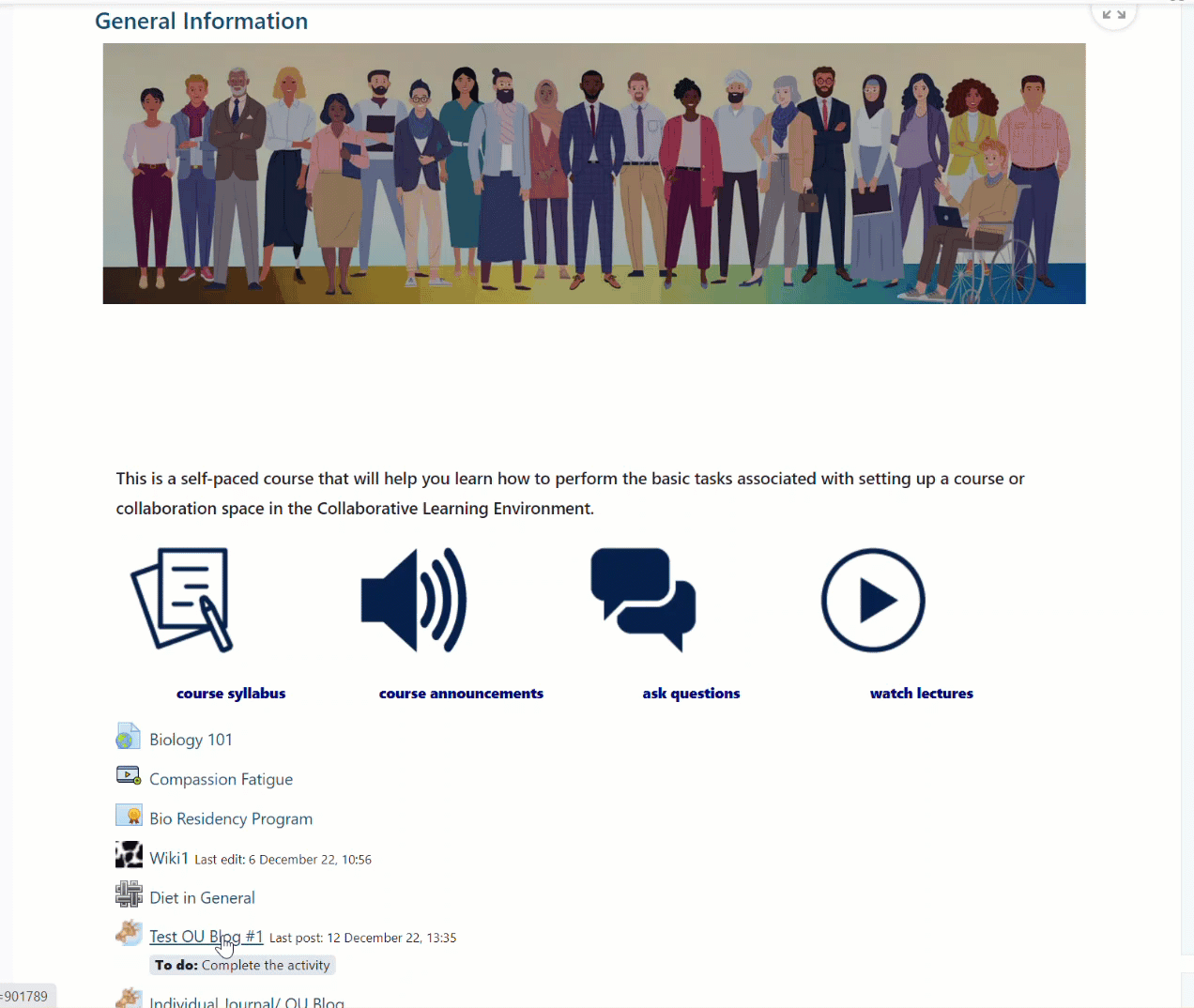Follow the ask questions link

point(692,694)
